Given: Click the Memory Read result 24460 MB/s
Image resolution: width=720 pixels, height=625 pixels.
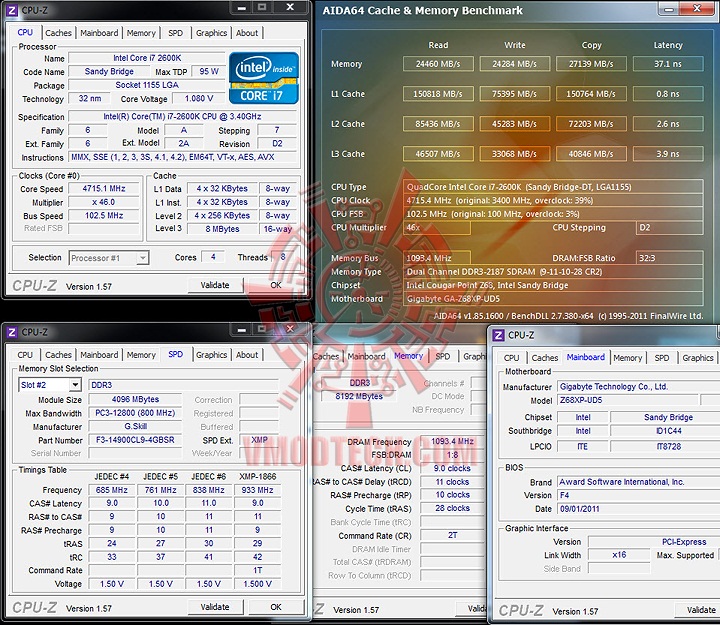Looking at the screenshot, I should click(438, 64).
